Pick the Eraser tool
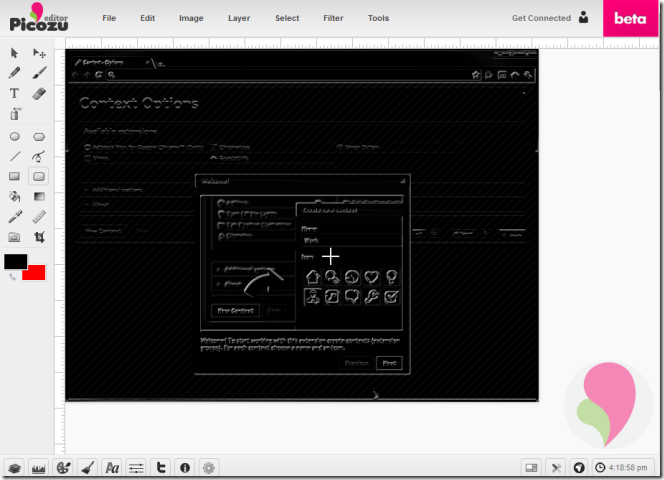Screen dimensions: 664x480 40,93
